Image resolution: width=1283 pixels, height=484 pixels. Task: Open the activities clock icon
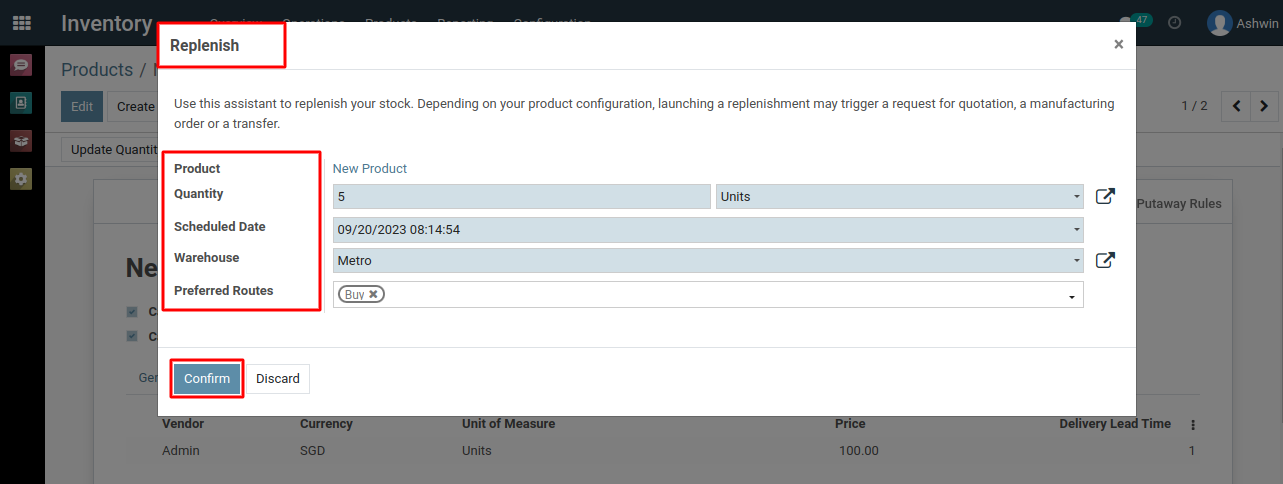coord(1175,22)
